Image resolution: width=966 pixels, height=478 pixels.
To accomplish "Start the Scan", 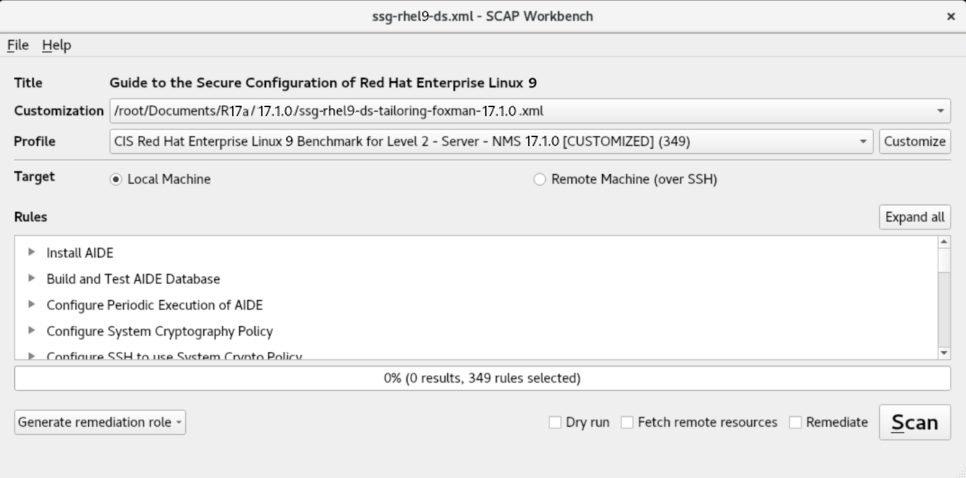I will click(x=914, y=422).
